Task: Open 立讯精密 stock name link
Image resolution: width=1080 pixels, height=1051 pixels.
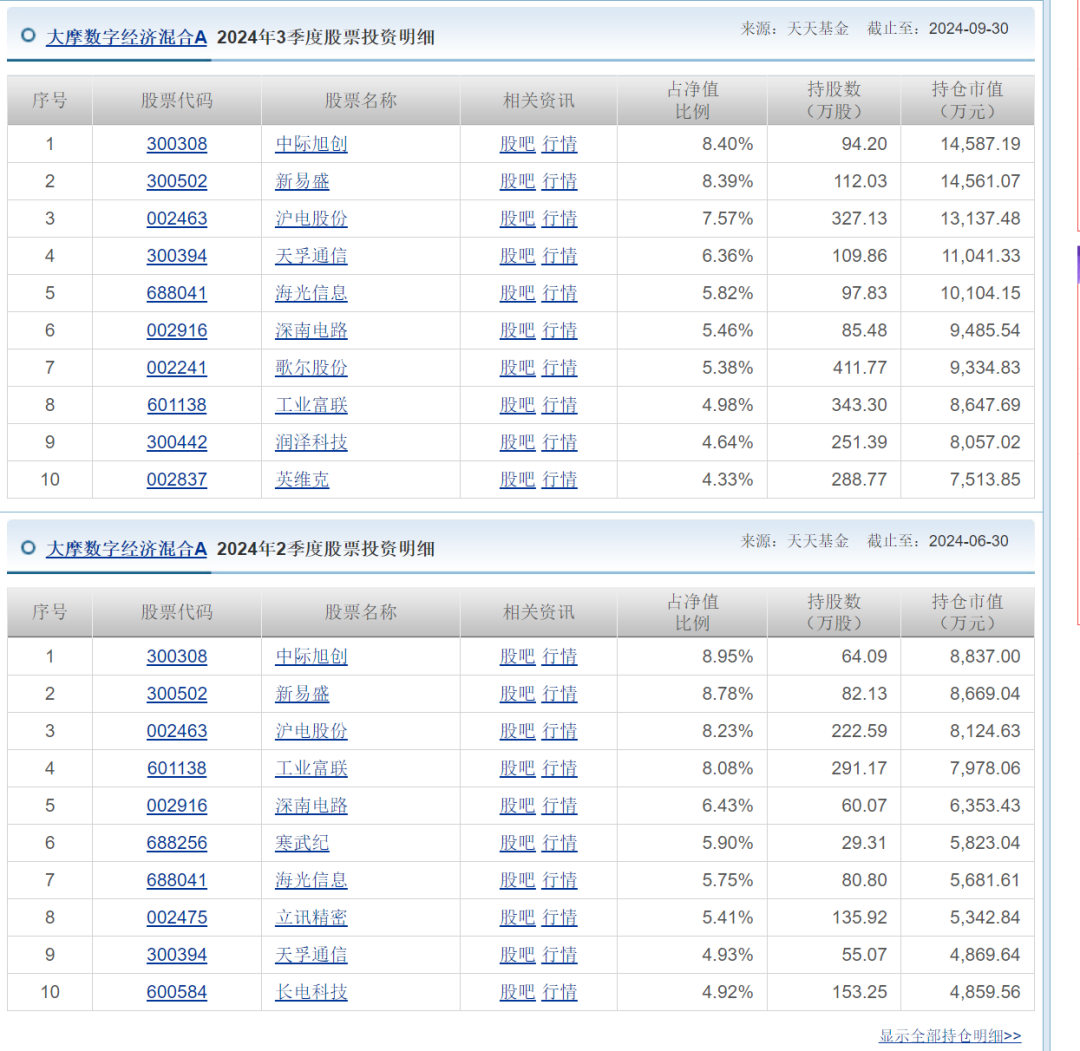Action: [x=311, y=917]
